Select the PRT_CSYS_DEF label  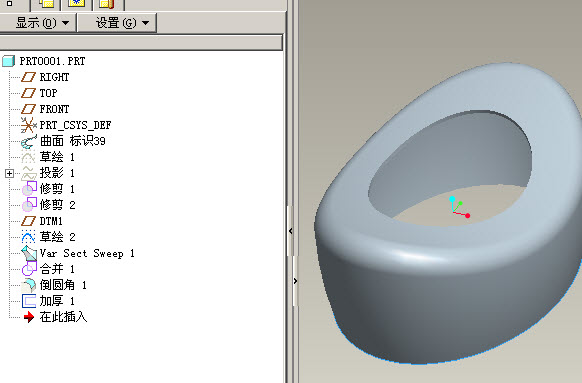coord(75,125)
